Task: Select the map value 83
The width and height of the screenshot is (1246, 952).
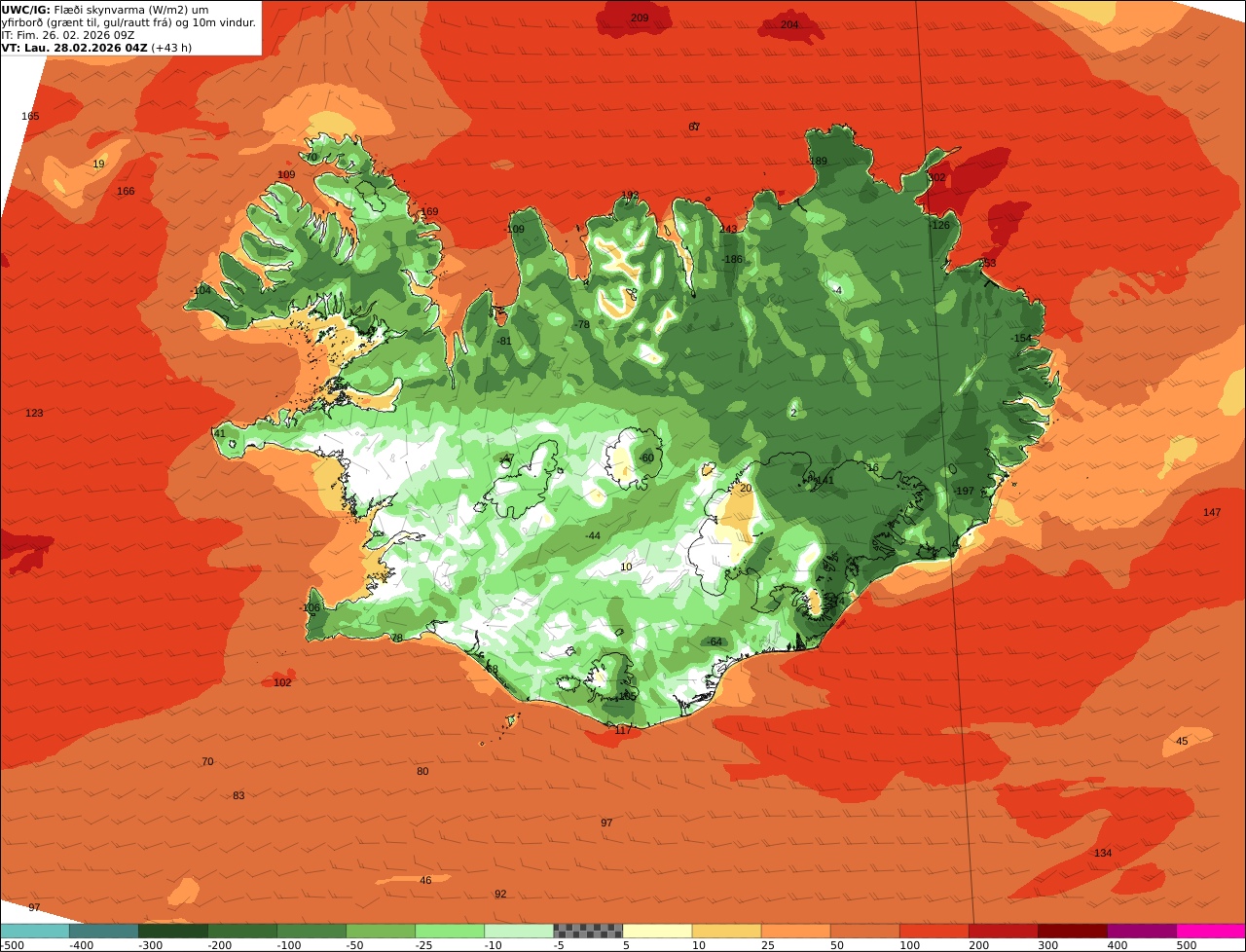Action: [238, 795]
